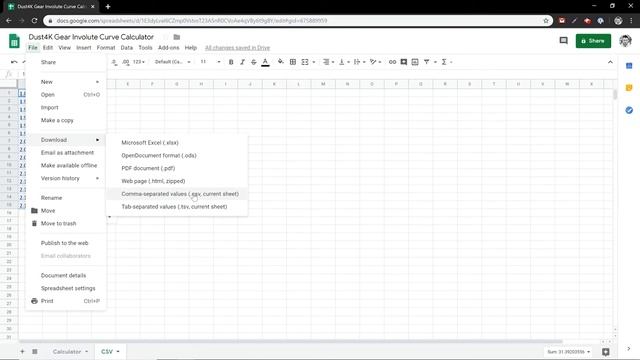640x360 pixels.
Task: Open the Insert menu
Action: tap(84, 48)
